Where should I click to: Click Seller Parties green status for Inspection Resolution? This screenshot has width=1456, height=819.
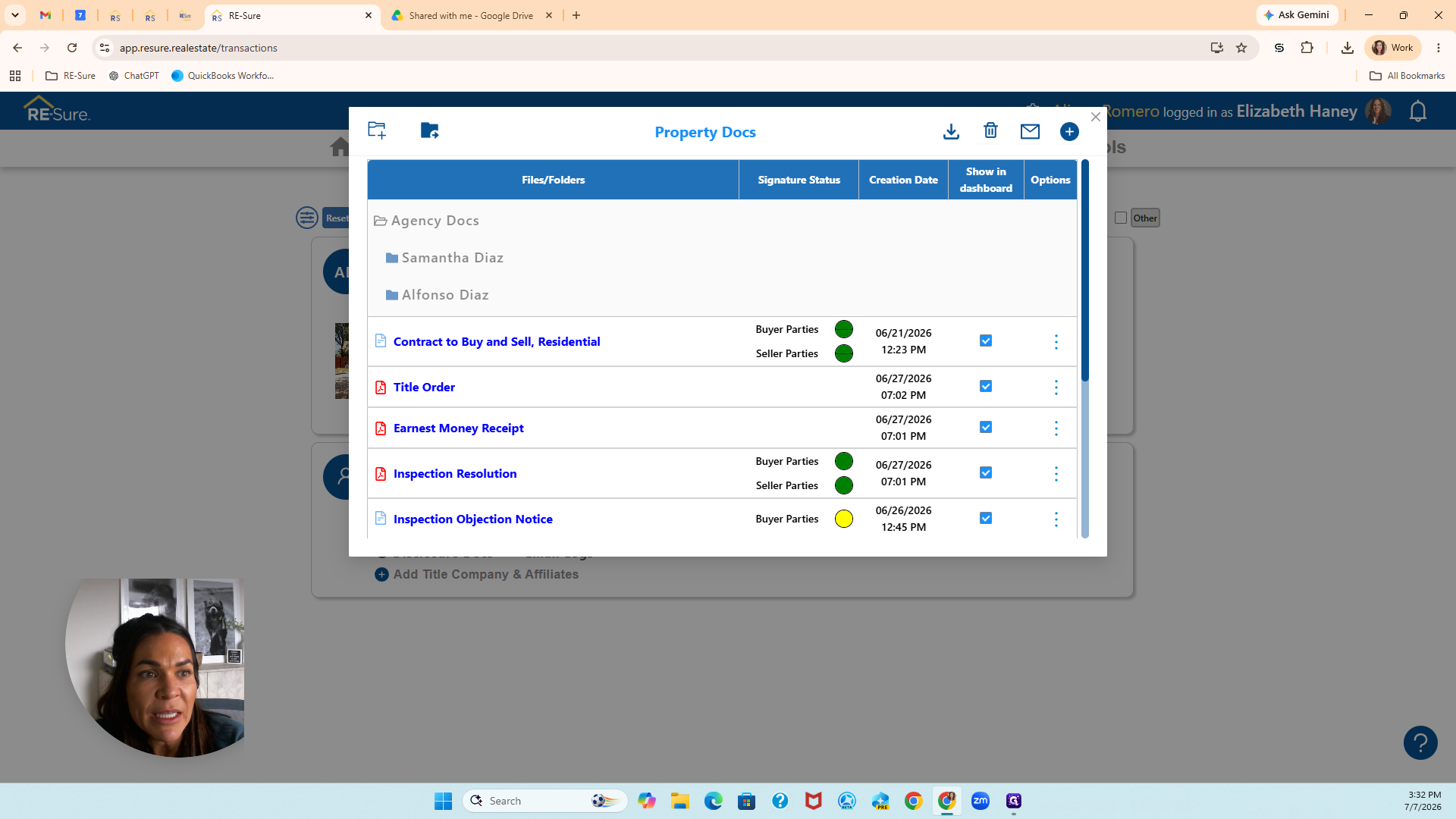point(844,485)
